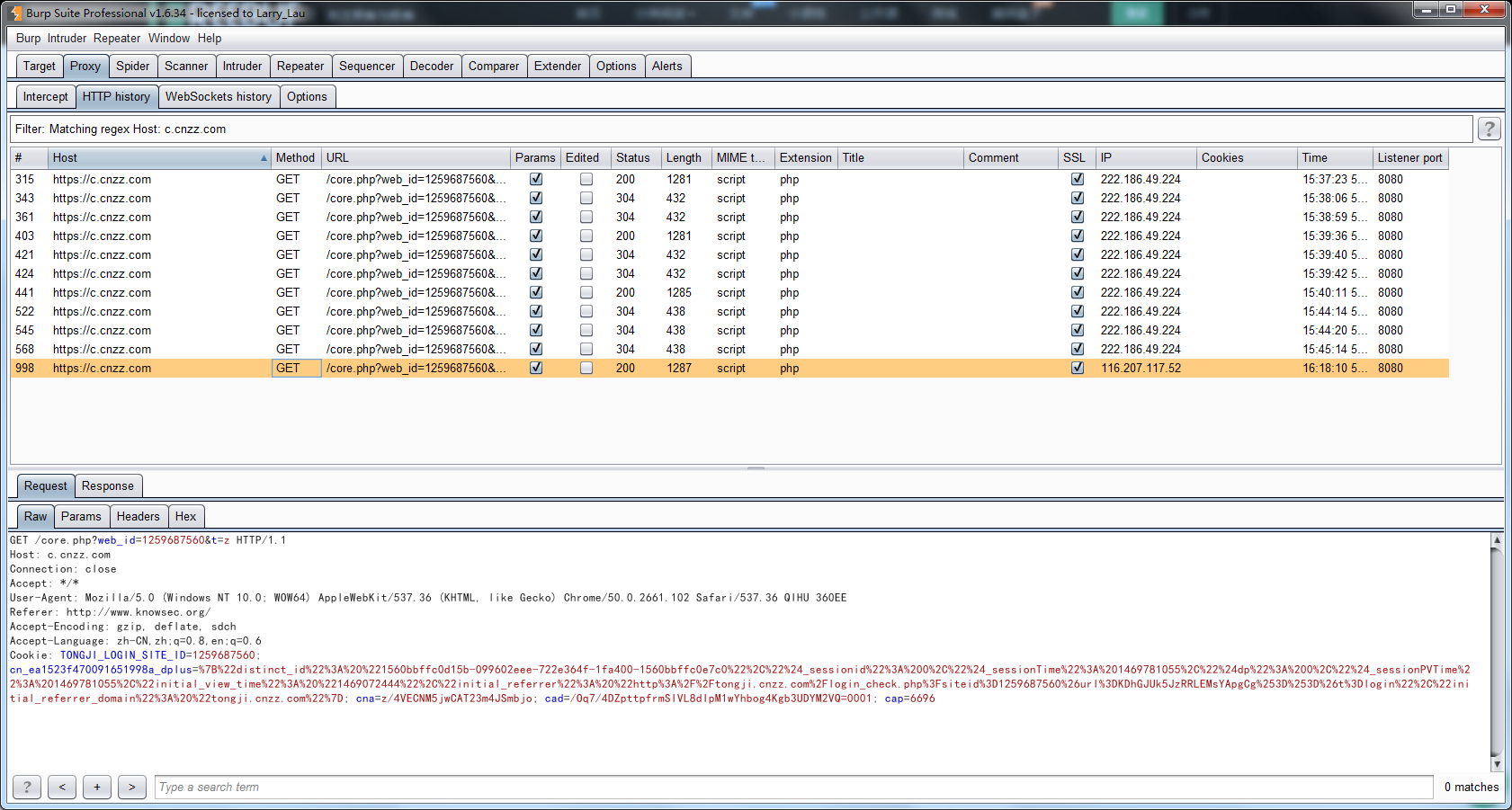
Task: Switch to the Spider tab
Action: tap(133, 66)
